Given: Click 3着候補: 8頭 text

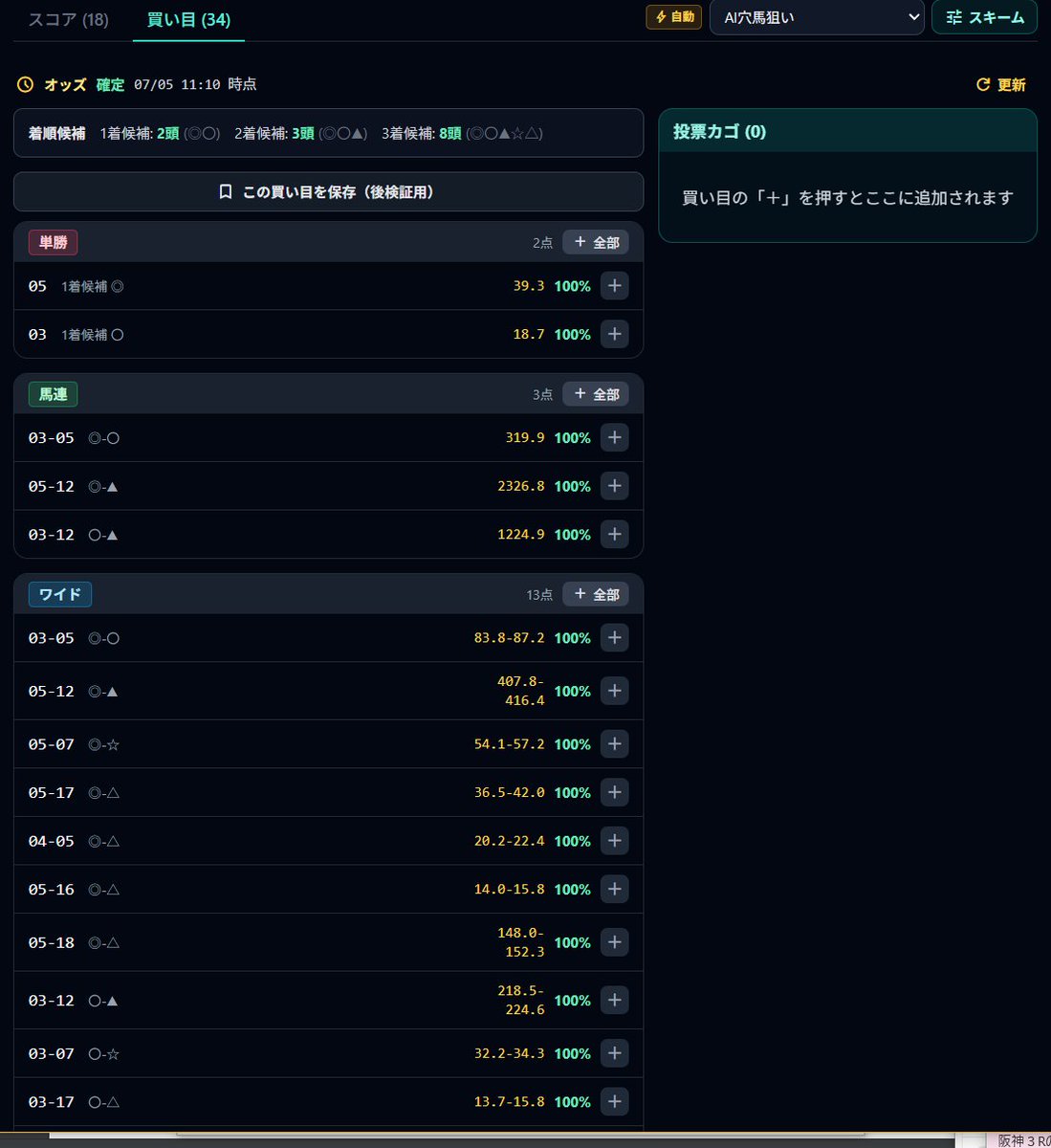Looking at the screenshot, I should (x=422, y=133).
